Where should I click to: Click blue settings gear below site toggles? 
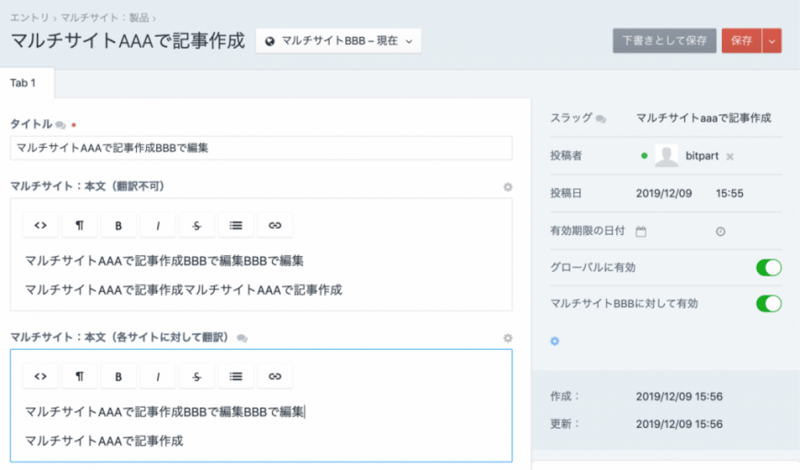pos(555,341)
